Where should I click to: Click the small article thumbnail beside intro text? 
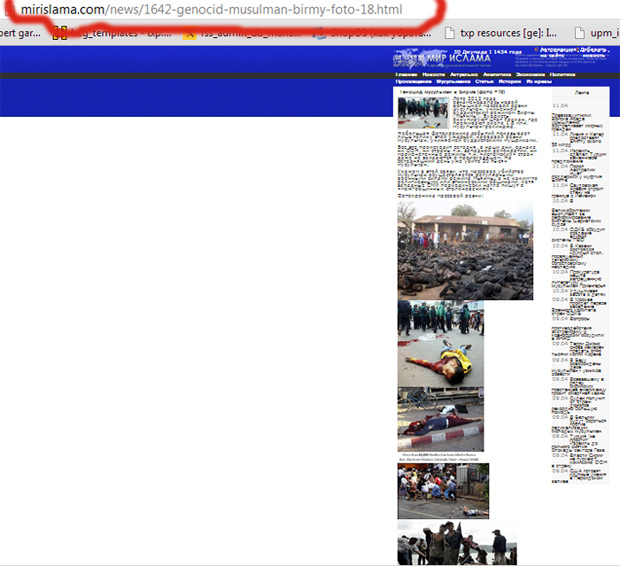pyautogui.click(x=423, y=112)
